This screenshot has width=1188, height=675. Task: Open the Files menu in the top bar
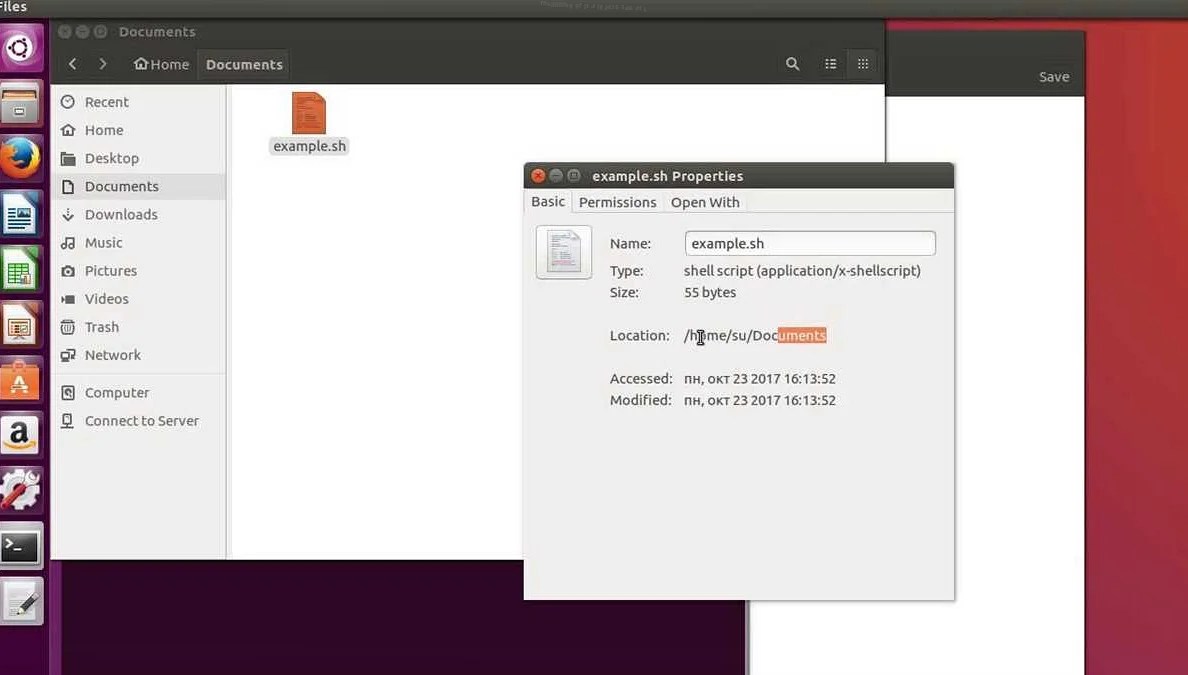click(x=14, y=7)
